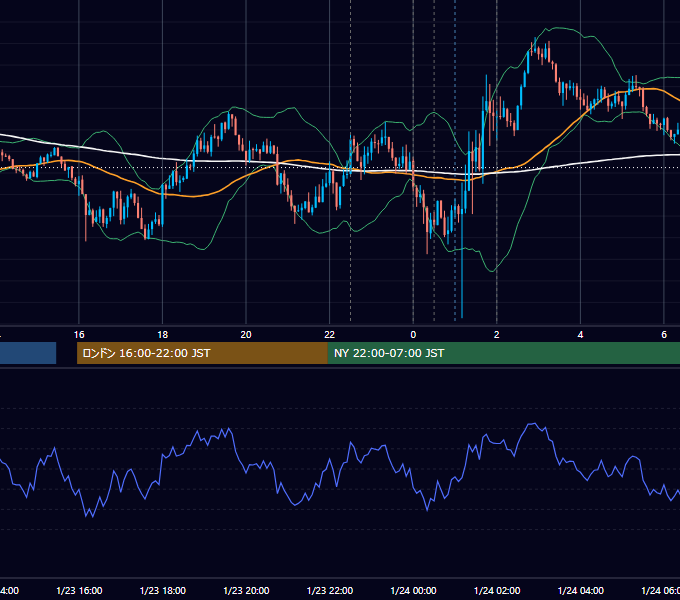Click the 1/23 20:00 date label
Image resolution: width=680 pixels, height=600 pixels.
(246, 590)
